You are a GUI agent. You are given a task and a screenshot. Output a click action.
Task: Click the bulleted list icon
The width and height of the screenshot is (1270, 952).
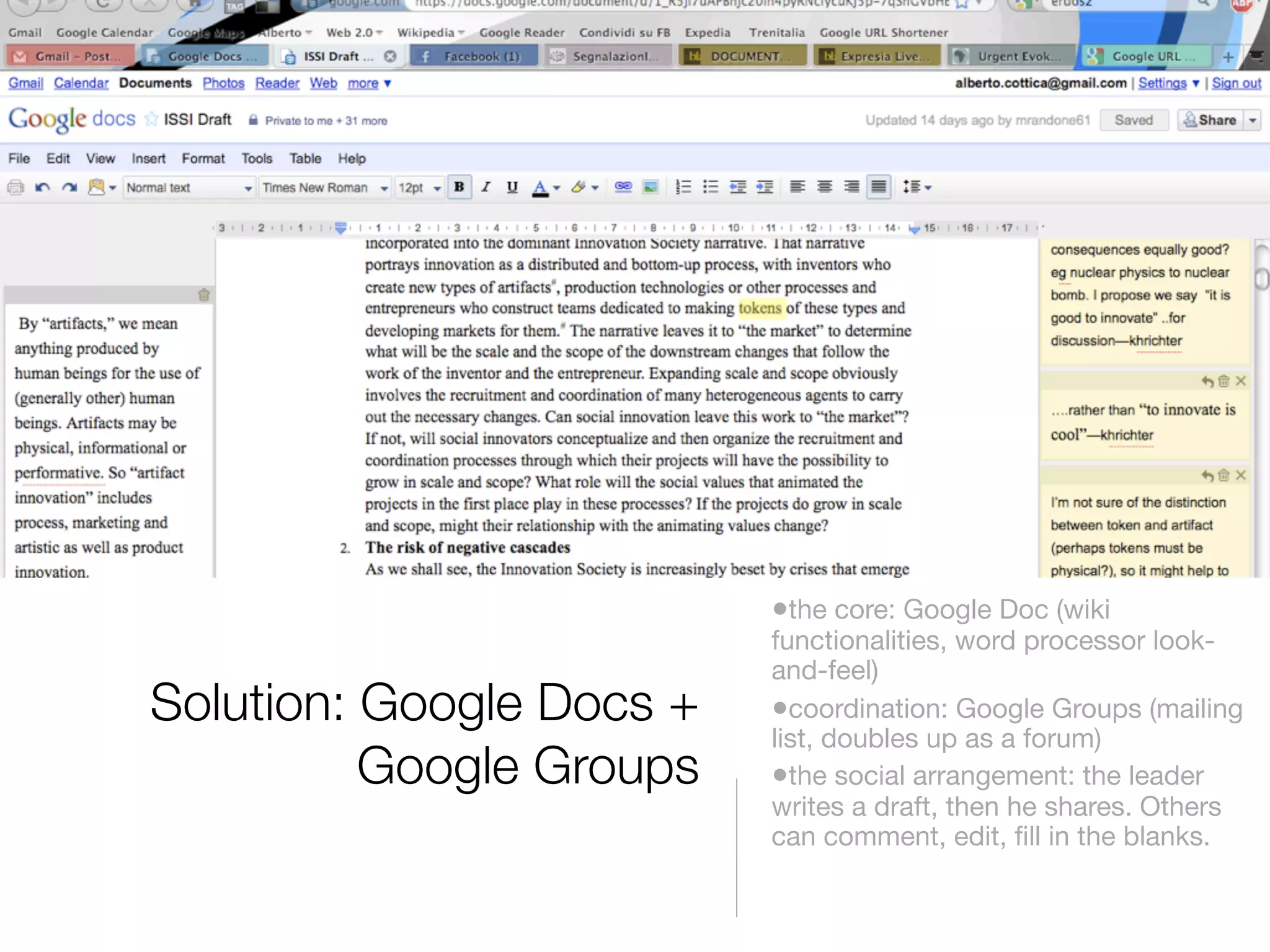pyautogui.click(x=711, y=187)
